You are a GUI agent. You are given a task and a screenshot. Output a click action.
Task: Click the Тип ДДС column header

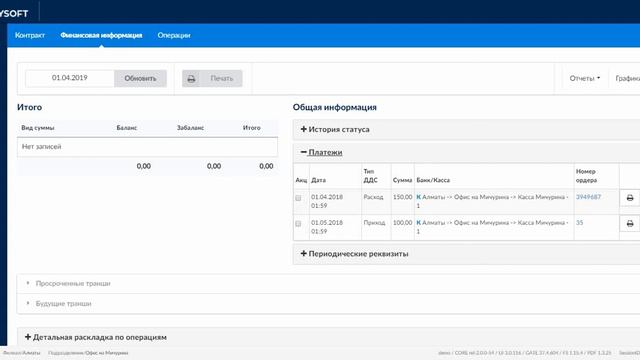tap(371, 176)
